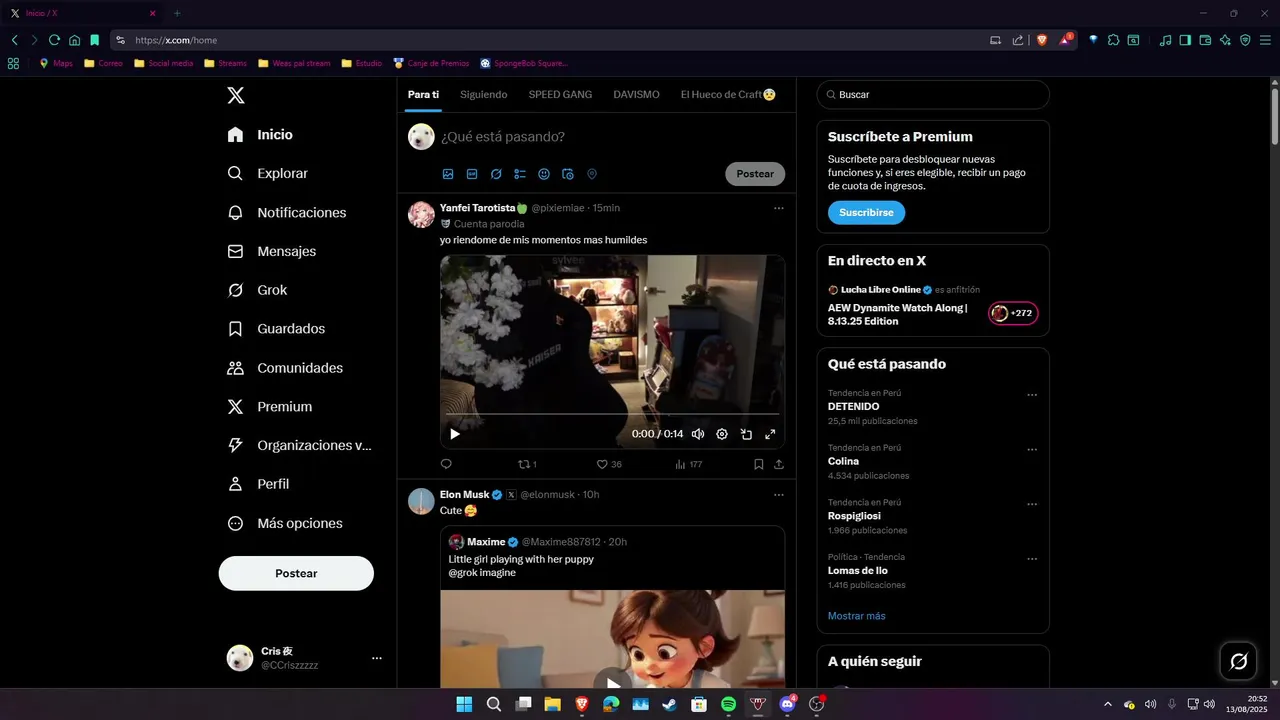
Task: Open Notificaciones in the sidebar
Action: [287, 212]
